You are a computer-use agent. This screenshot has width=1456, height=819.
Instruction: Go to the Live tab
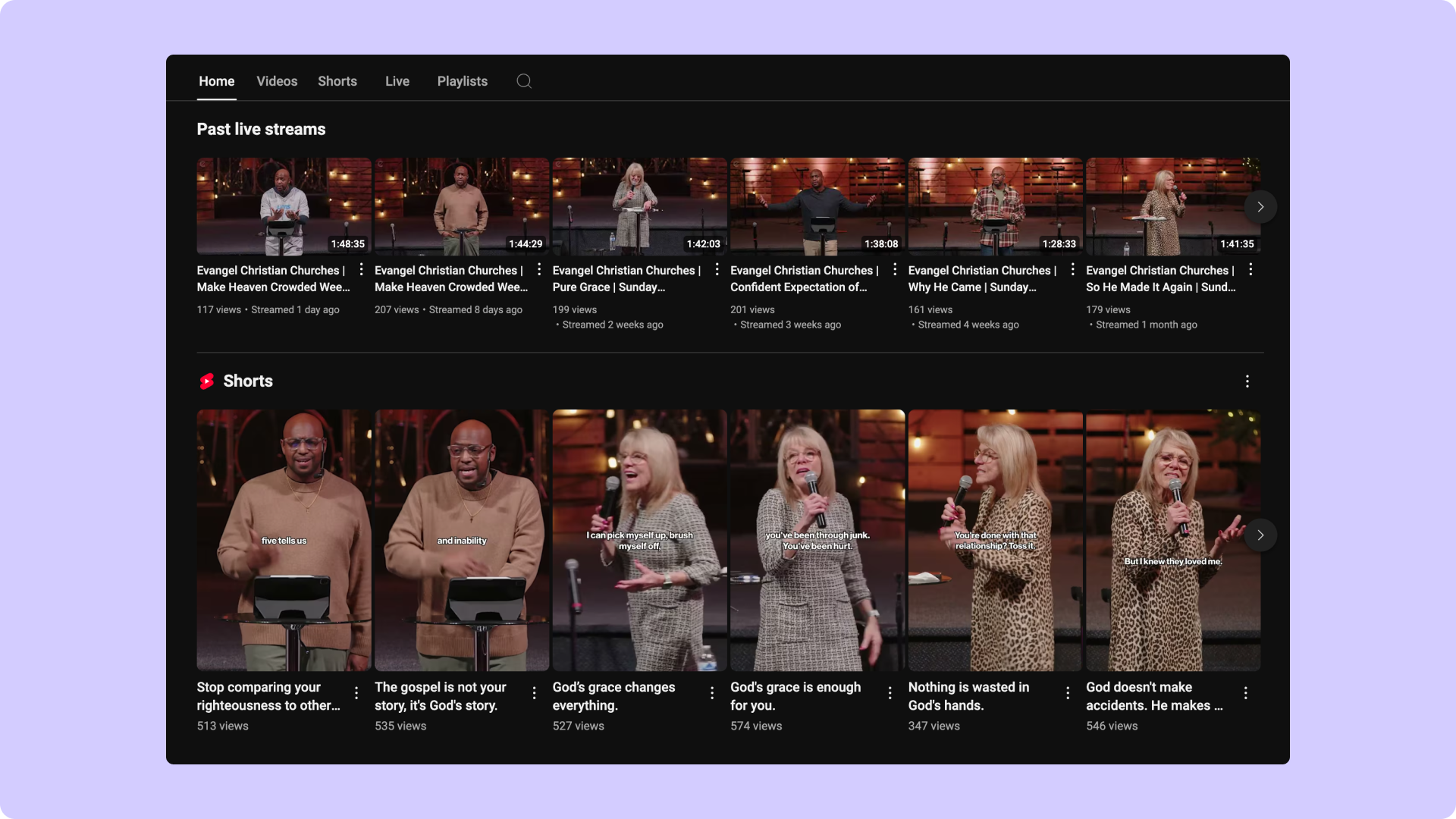click(397, 81)
